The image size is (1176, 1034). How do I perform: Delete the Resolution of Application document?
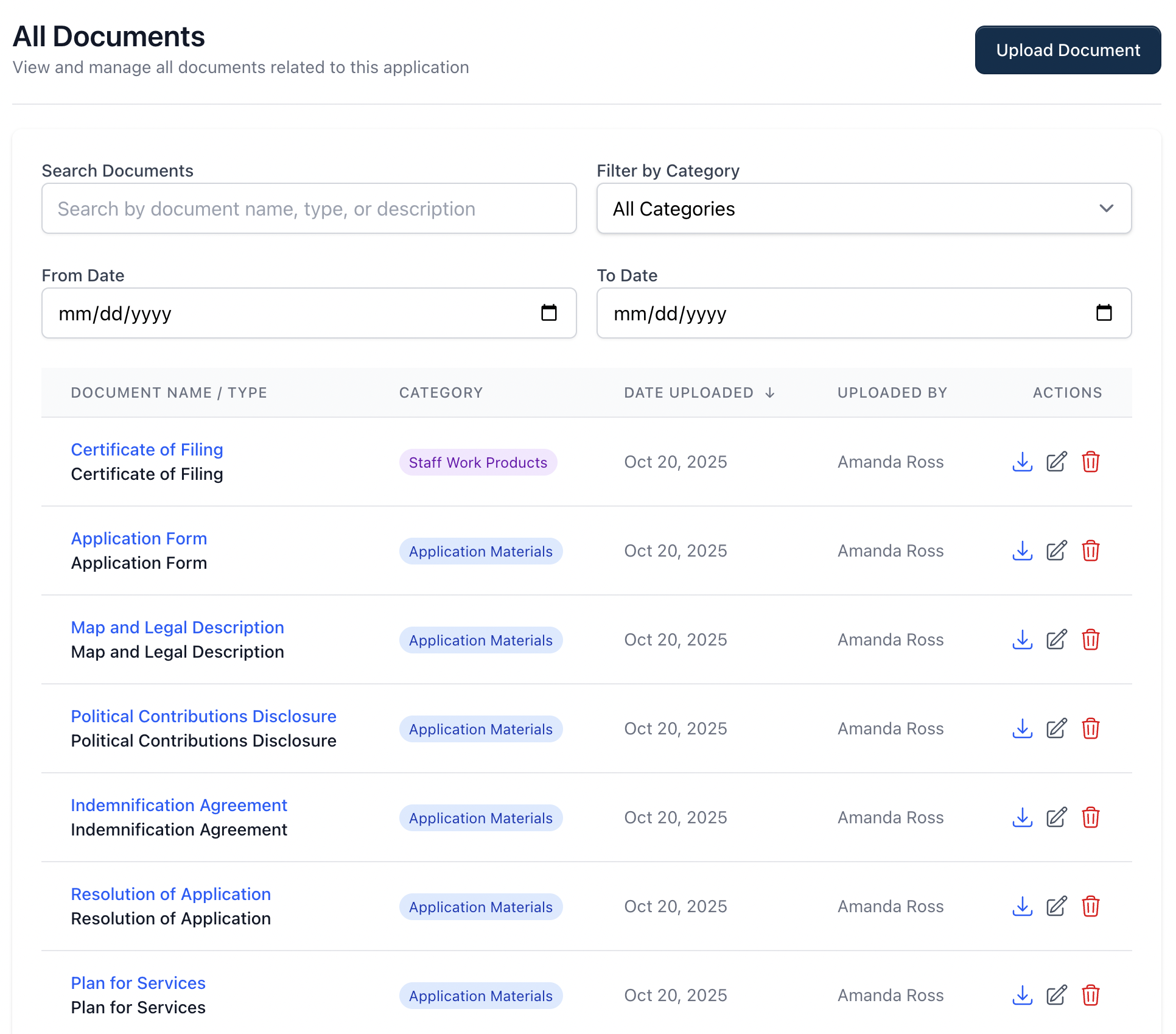coord(1091,907)
